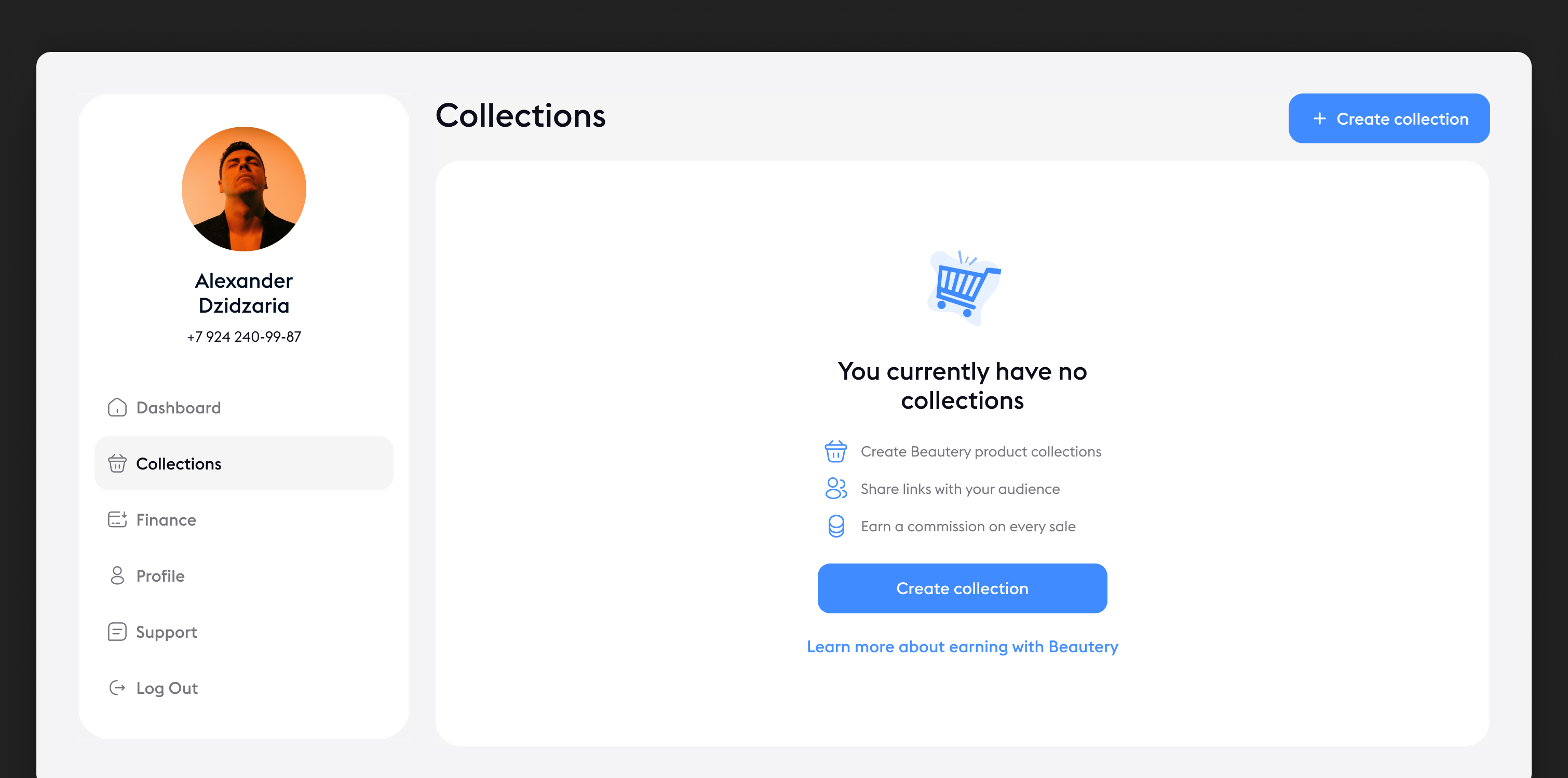This screenshot has width=1568, height=778.
Task: Click the blue basket icon beside product collections
Action: [x=835, y=451]
